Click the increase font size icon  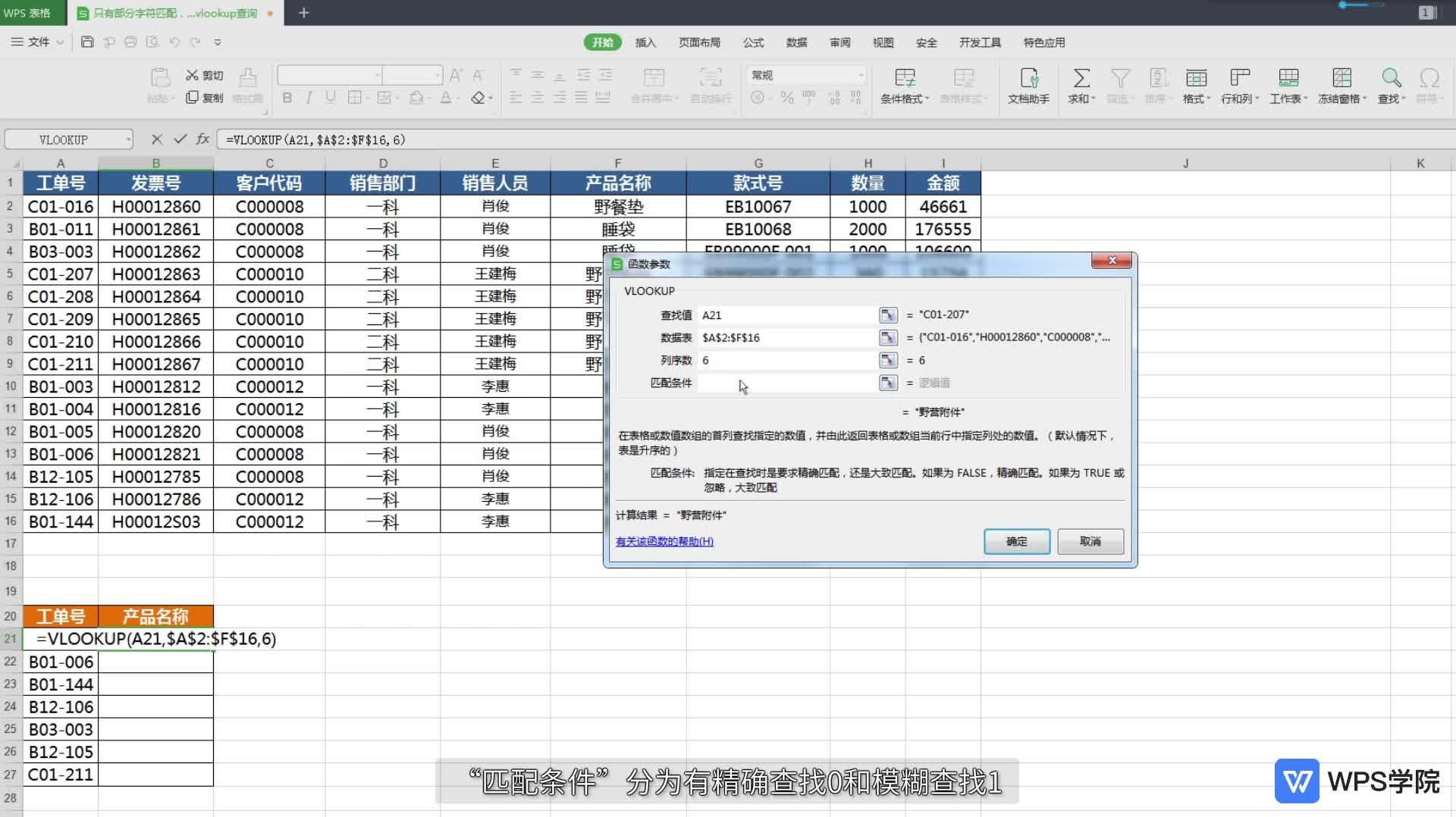(455, 75)
